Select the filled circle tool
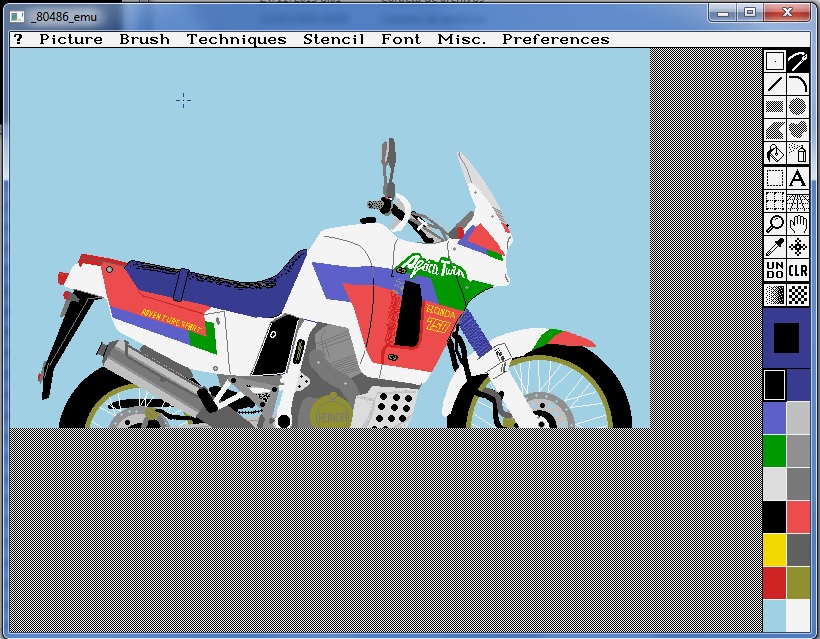 tap(798, 107)
